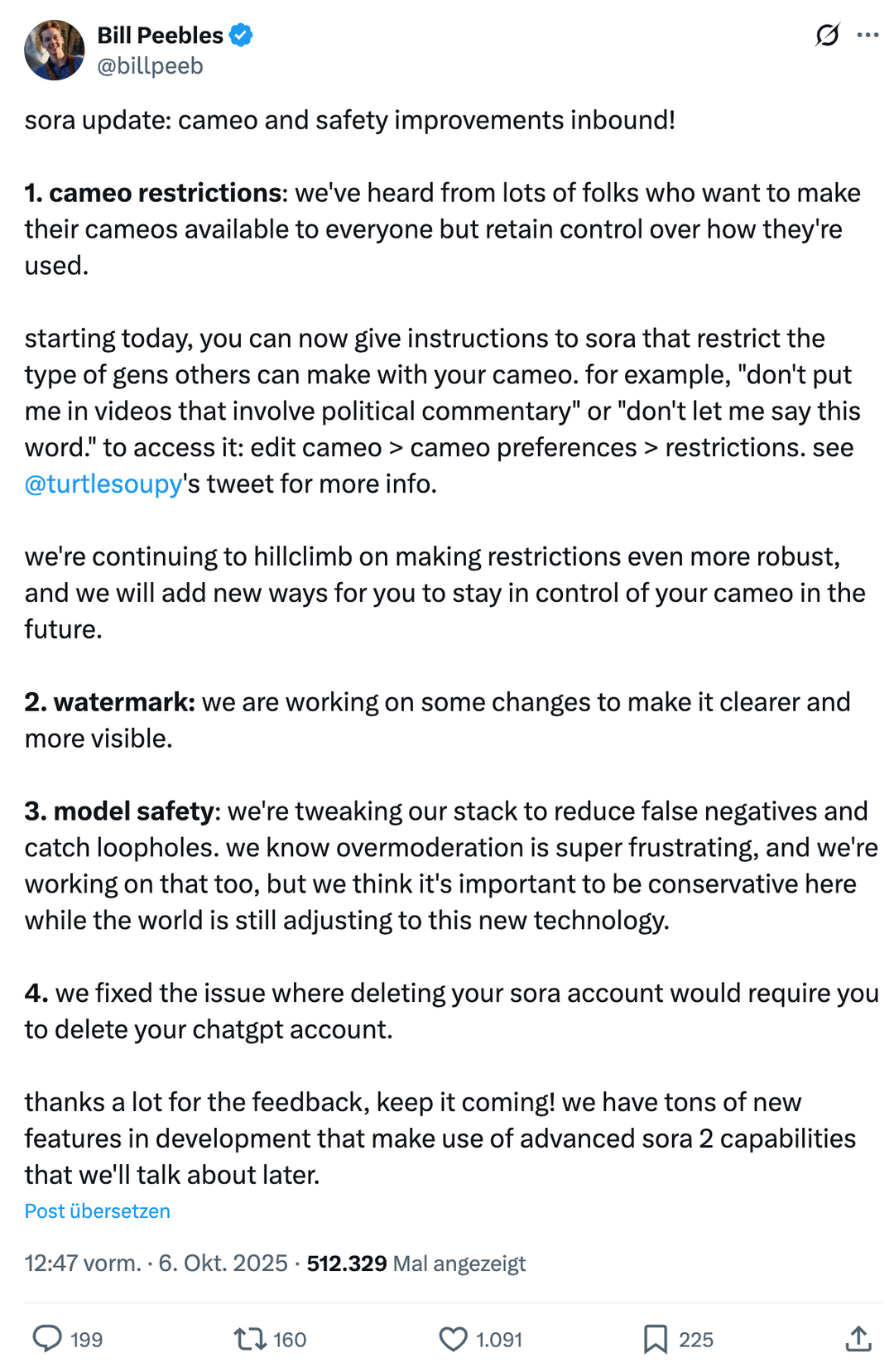The height and width of the screenshot is (1372, 894).
Task: Click the reply speech bubble icon
Action: (47, 1338)
